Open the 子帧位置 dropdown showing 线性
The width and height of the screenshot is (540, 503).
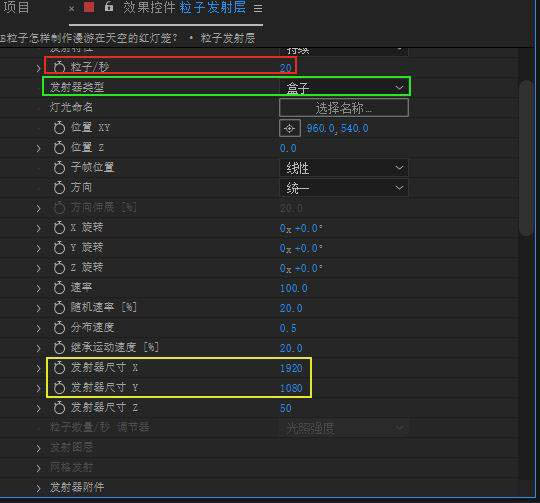[x=344, y=168]
